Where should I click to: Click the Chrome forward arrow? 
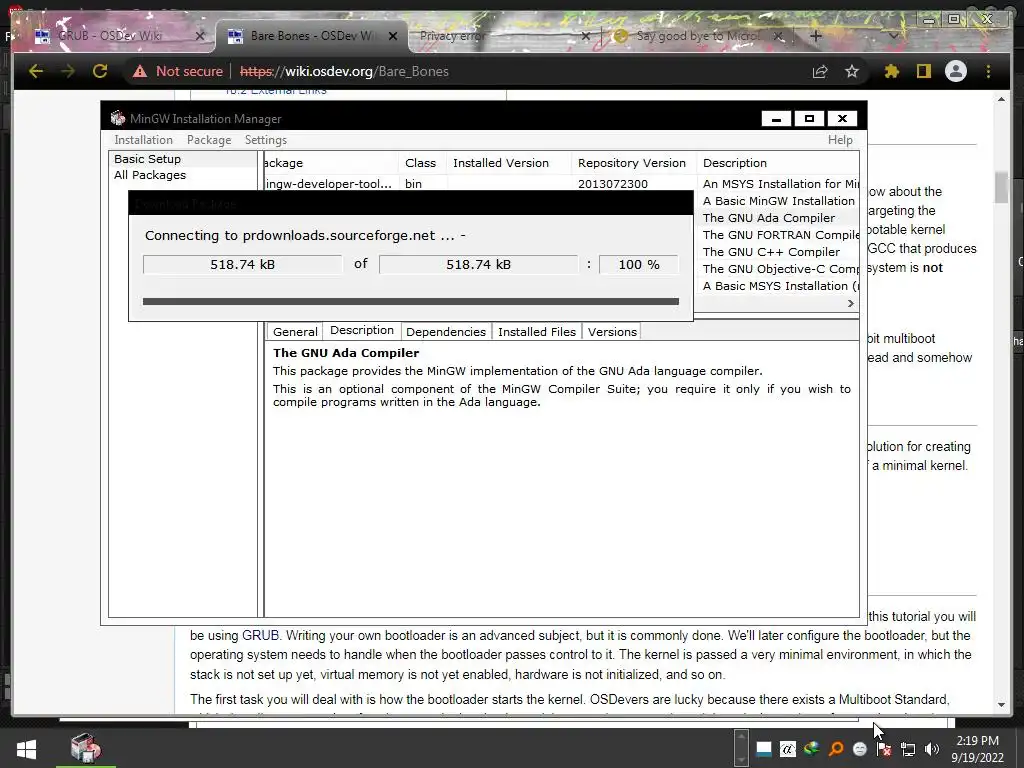68,71
